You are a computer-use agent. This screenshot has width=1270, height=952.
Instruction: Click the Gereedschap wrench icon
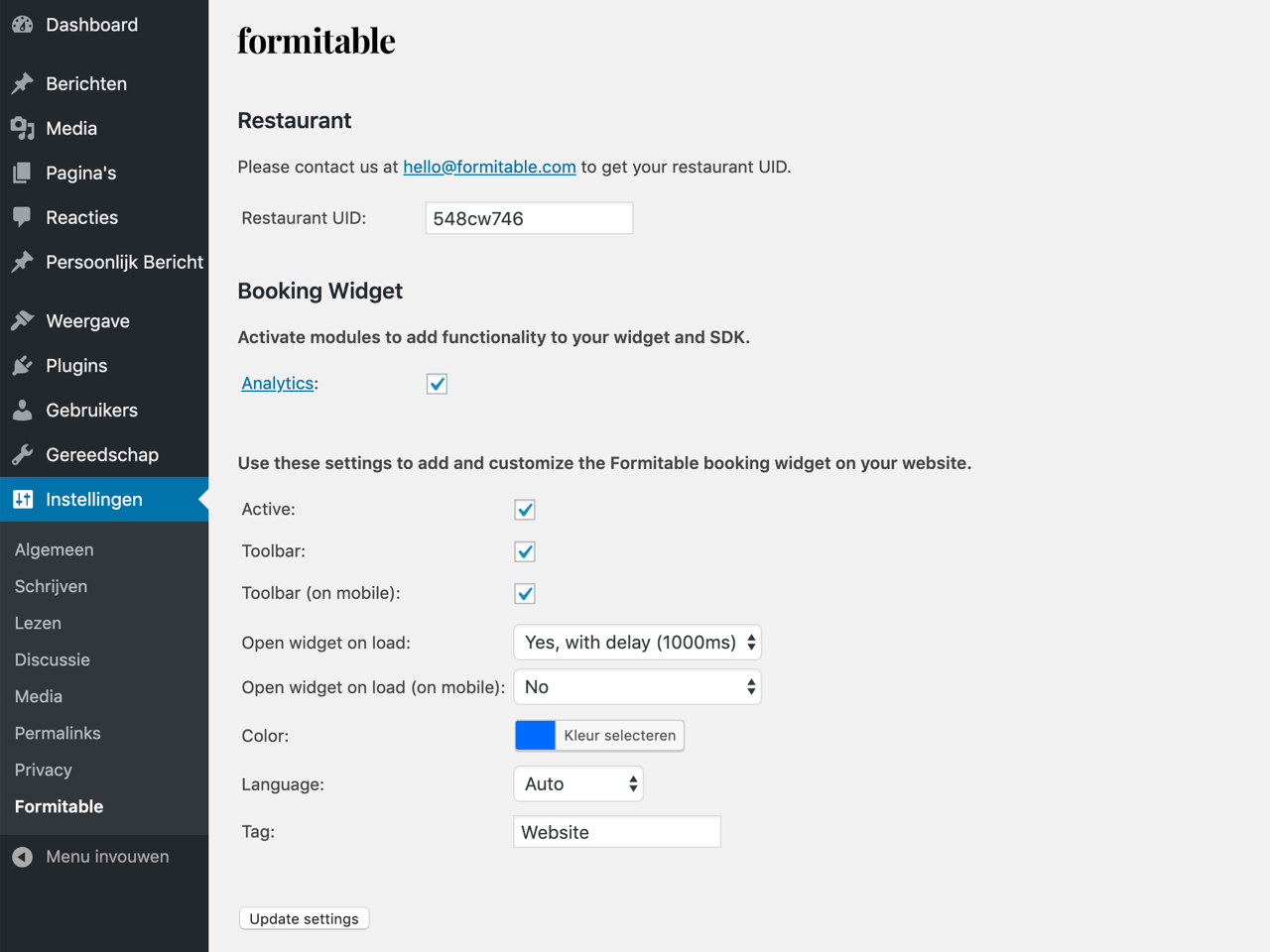pyautogui.click(x=22, y=454)
